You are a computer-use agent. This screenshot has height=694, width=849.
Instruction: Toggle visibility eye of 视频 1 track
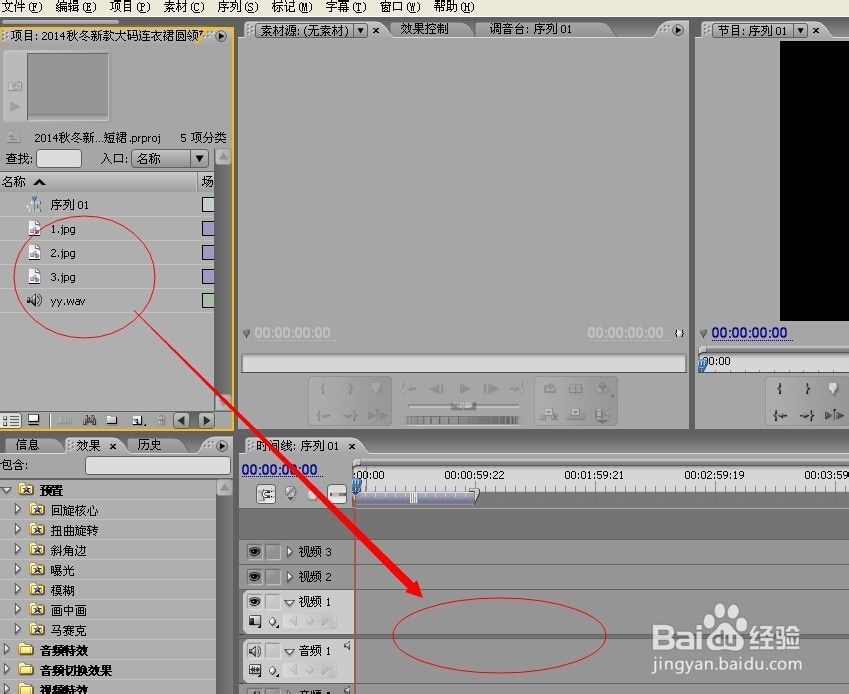coord(254,601)
